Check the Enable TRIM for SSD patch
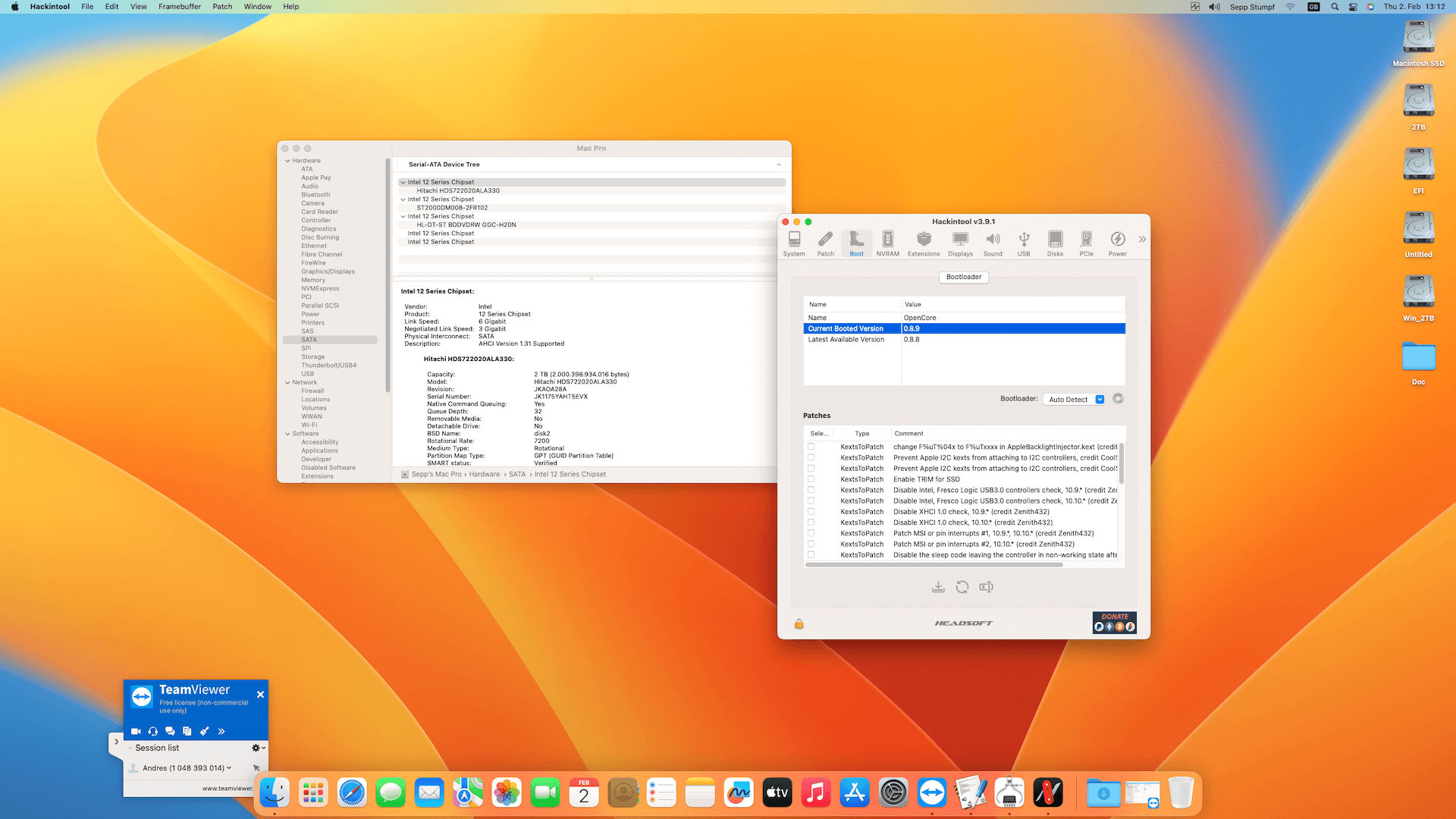Viewport: 1456px width, 819px height. tap(811, 479)
